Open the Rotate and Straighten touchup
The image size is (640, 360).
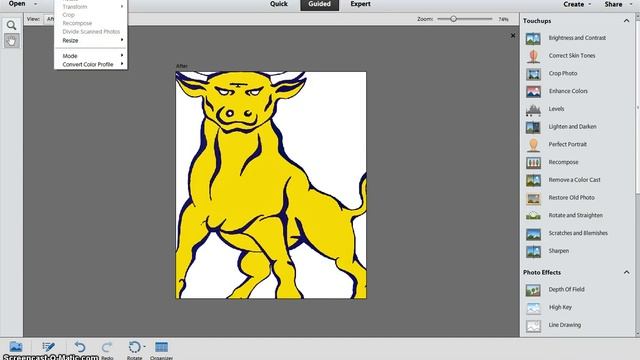point(564,216)
